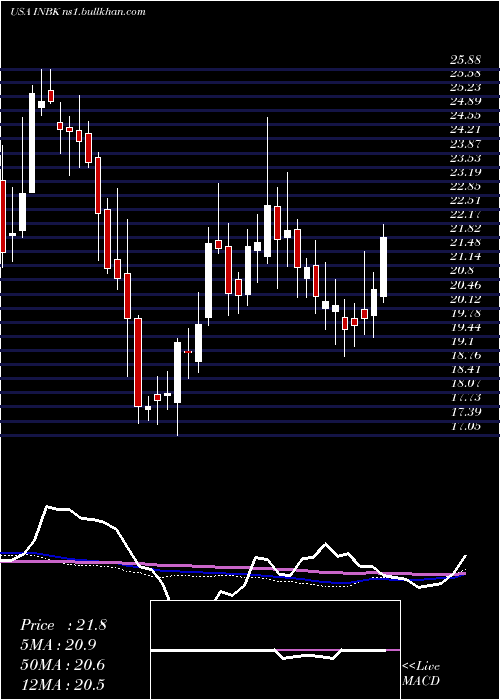Select the 22.51 price axis label
This screenshot has height=700, width=500.
tap(464, 200)
